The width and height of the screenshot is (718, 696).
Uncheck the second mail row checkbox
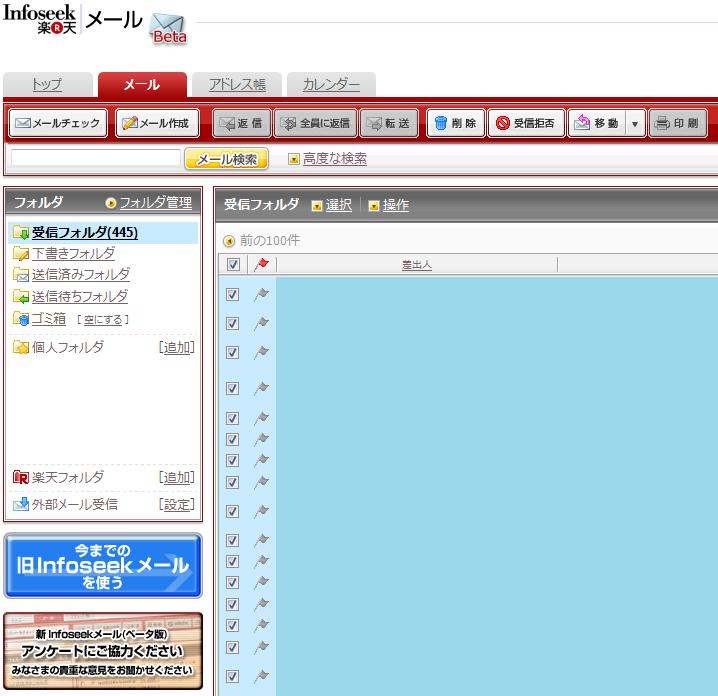[x=233, y=323]
